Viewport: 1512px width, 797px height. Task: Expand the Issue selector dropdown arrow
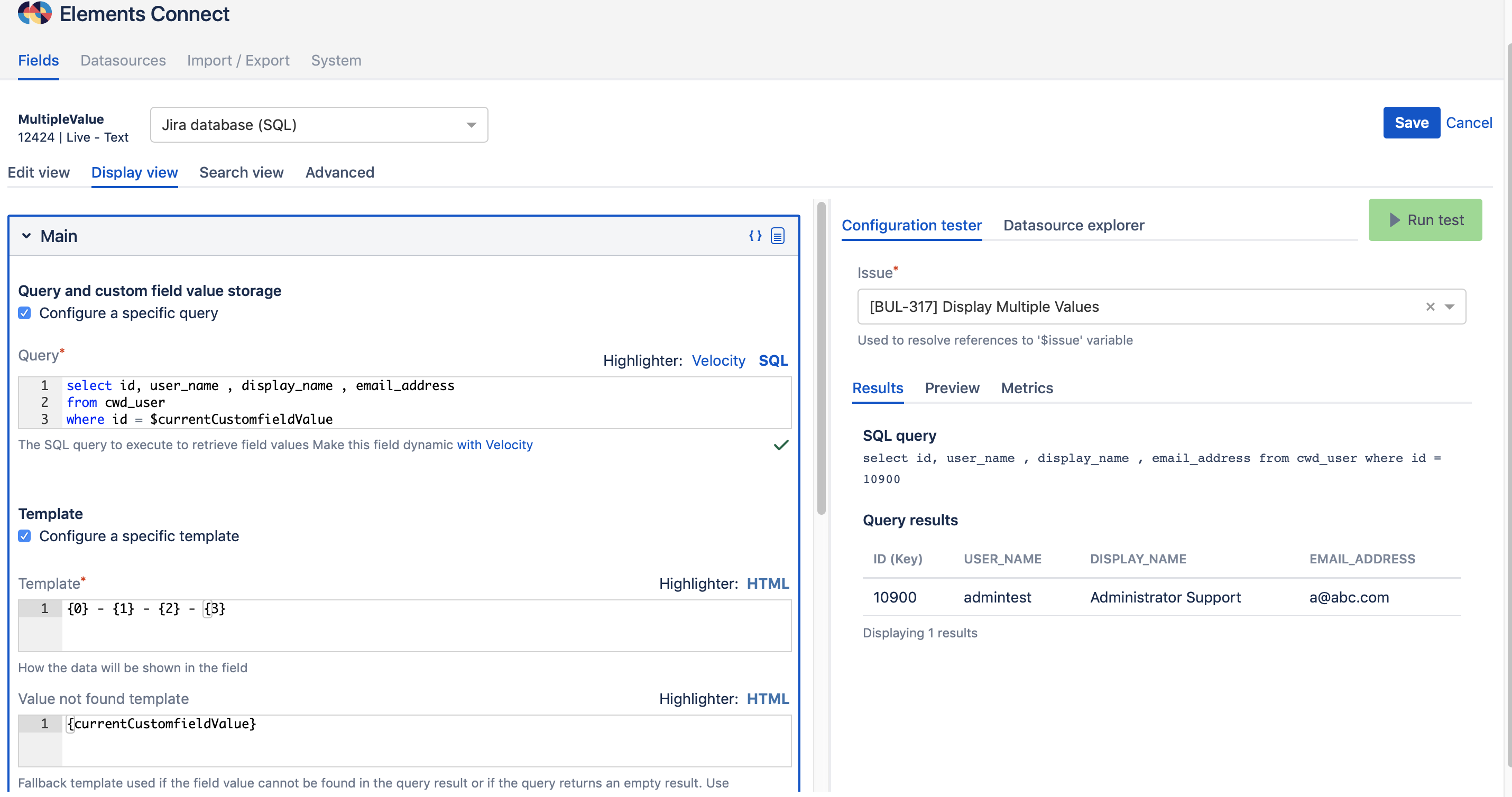click(1449, 307)
